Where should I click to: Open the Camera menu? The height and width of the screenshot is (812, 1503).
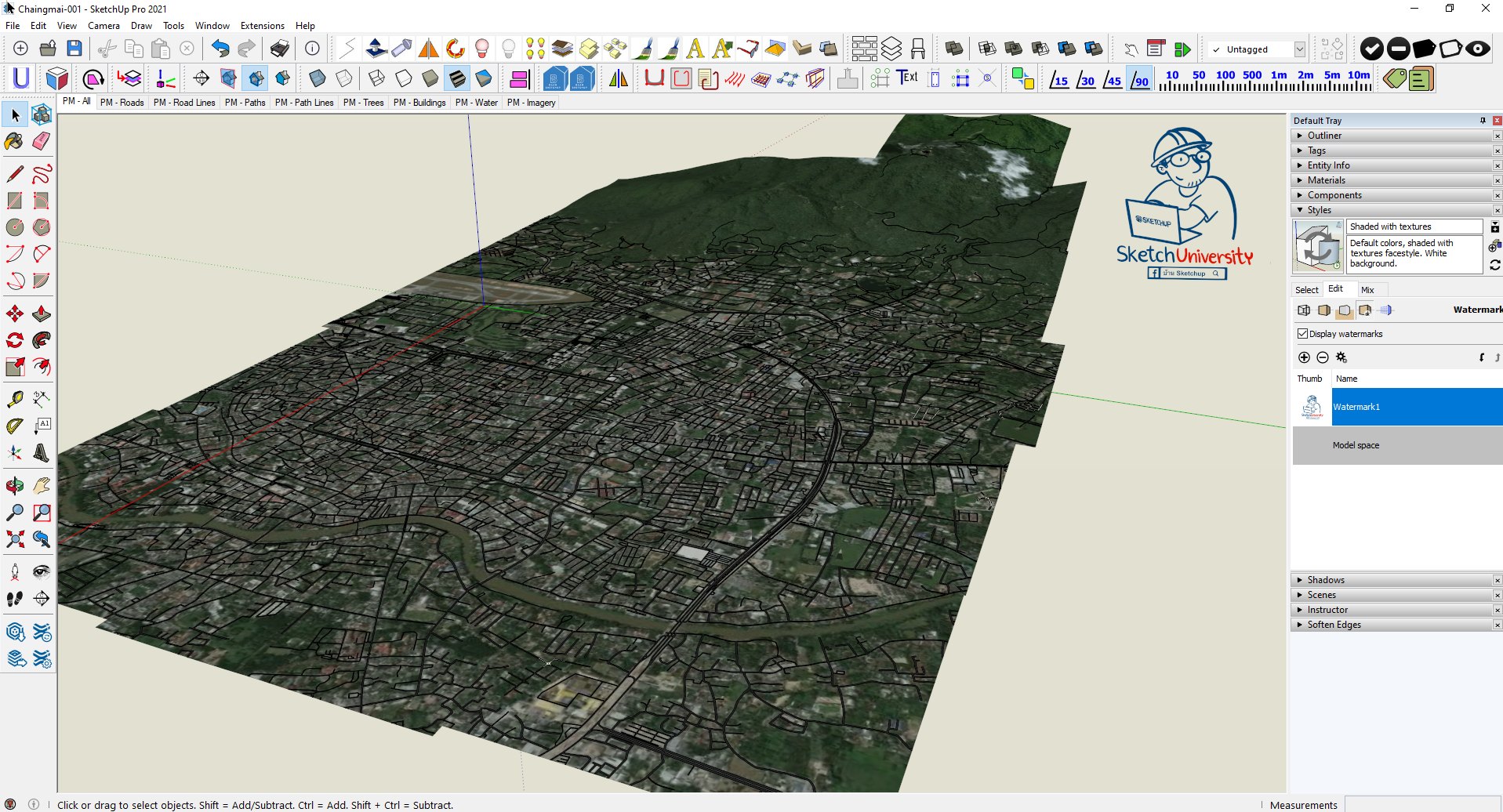[x=103, y=26]
